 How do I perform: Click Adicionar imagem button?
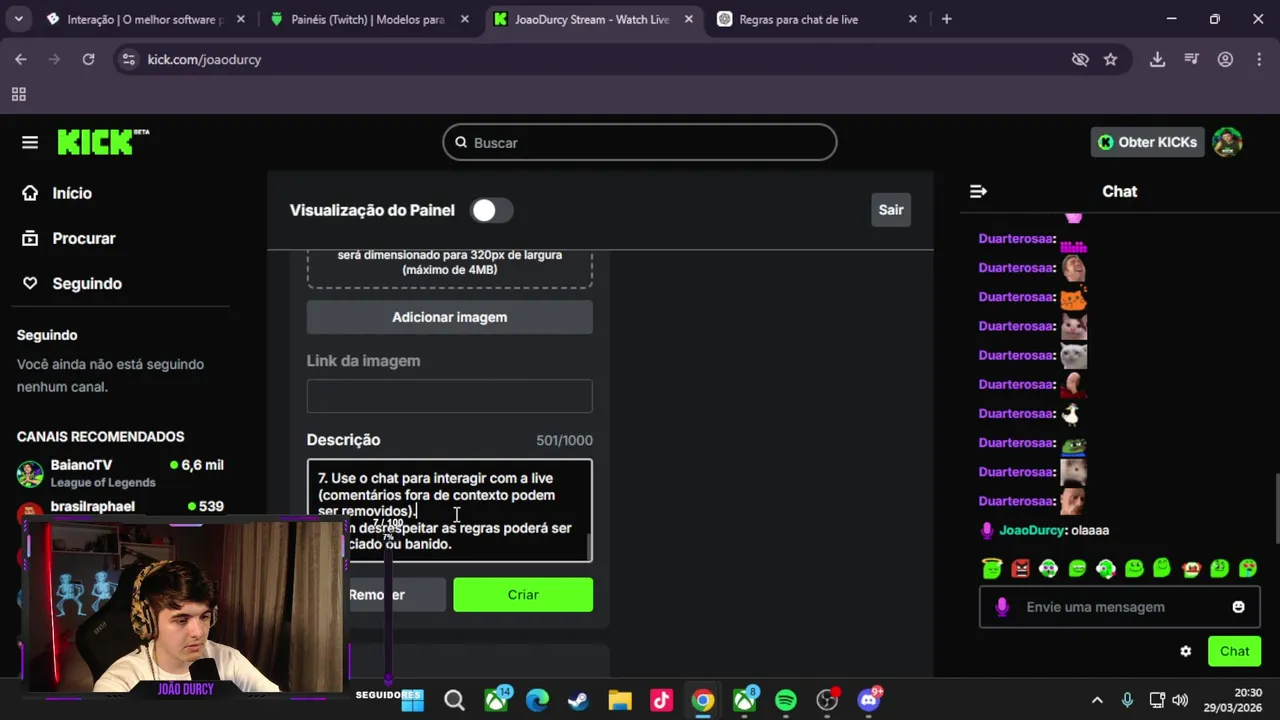pos(449,317)
